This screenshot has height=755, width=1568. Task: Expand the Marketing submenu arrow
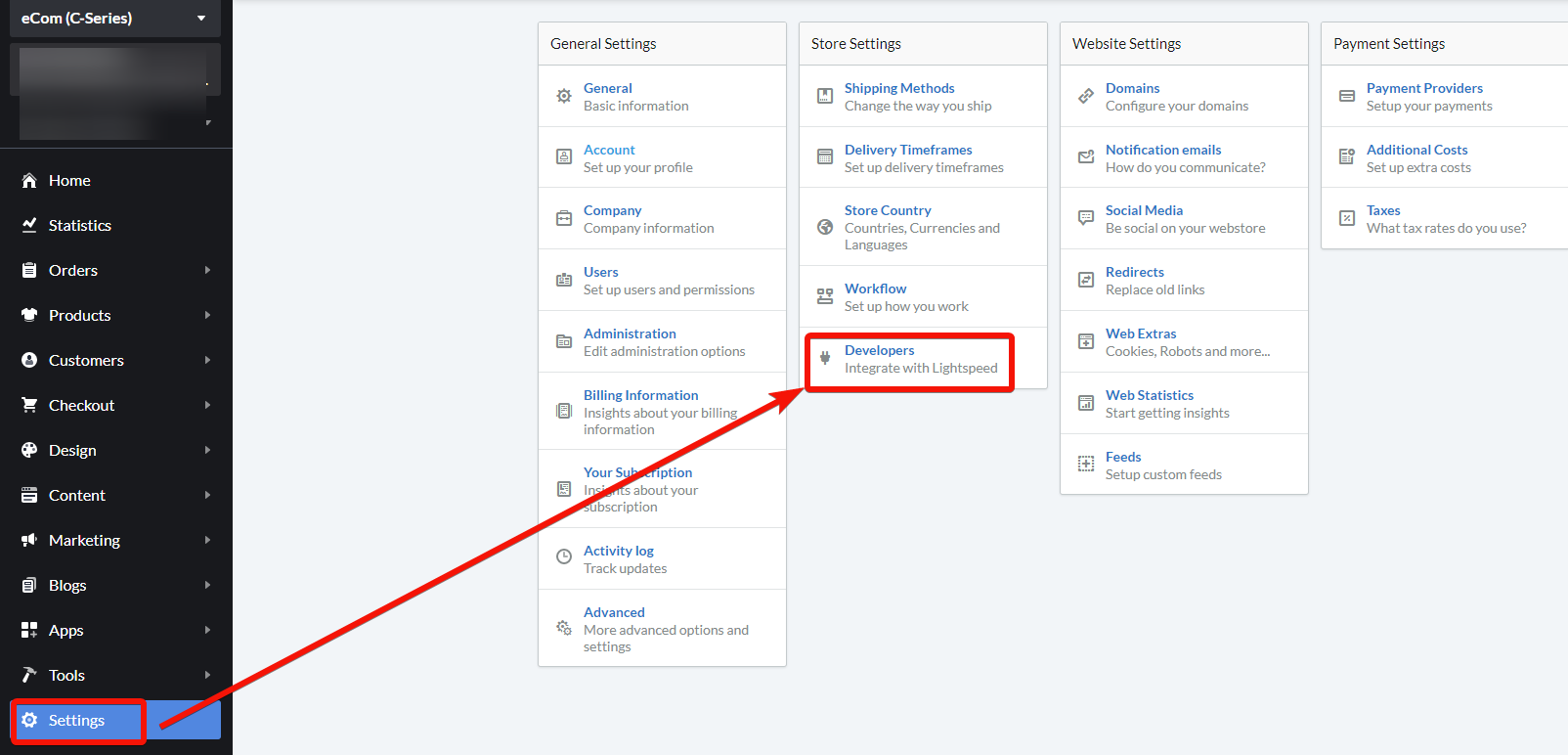[207, 540]
